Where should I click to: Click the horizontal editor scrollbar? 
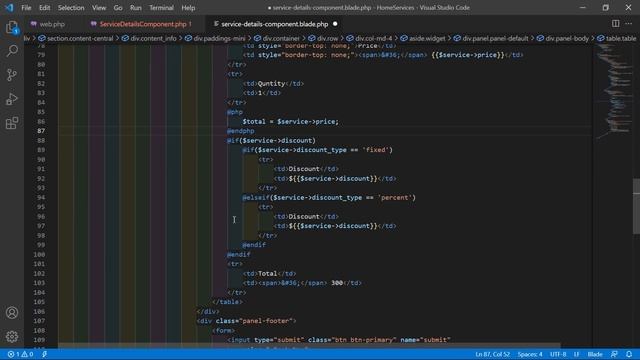(309, 345)
